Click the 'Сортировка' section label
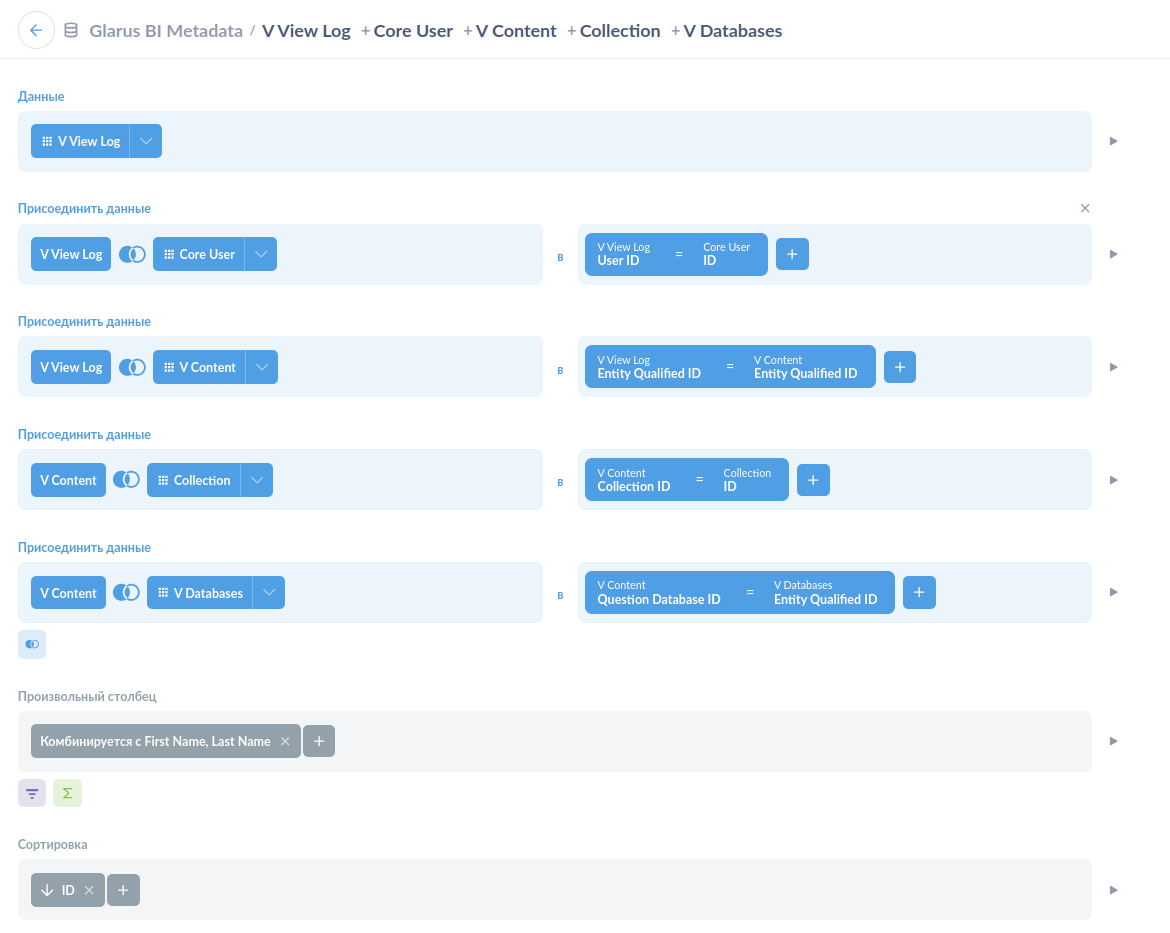The image size is (1170, 933). pos(52,844)
